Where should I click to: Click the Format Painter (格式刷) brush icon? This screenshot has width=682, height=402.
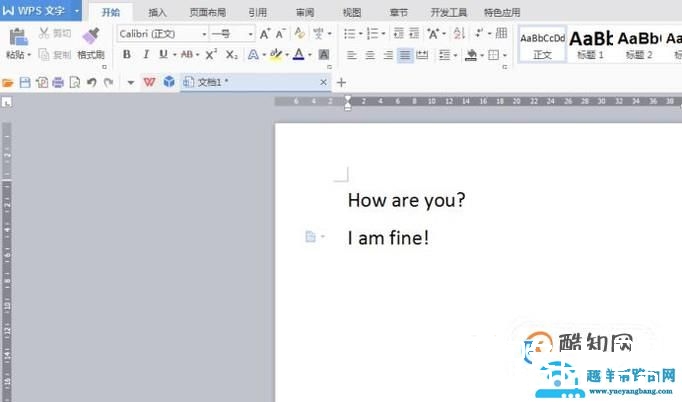90,36
